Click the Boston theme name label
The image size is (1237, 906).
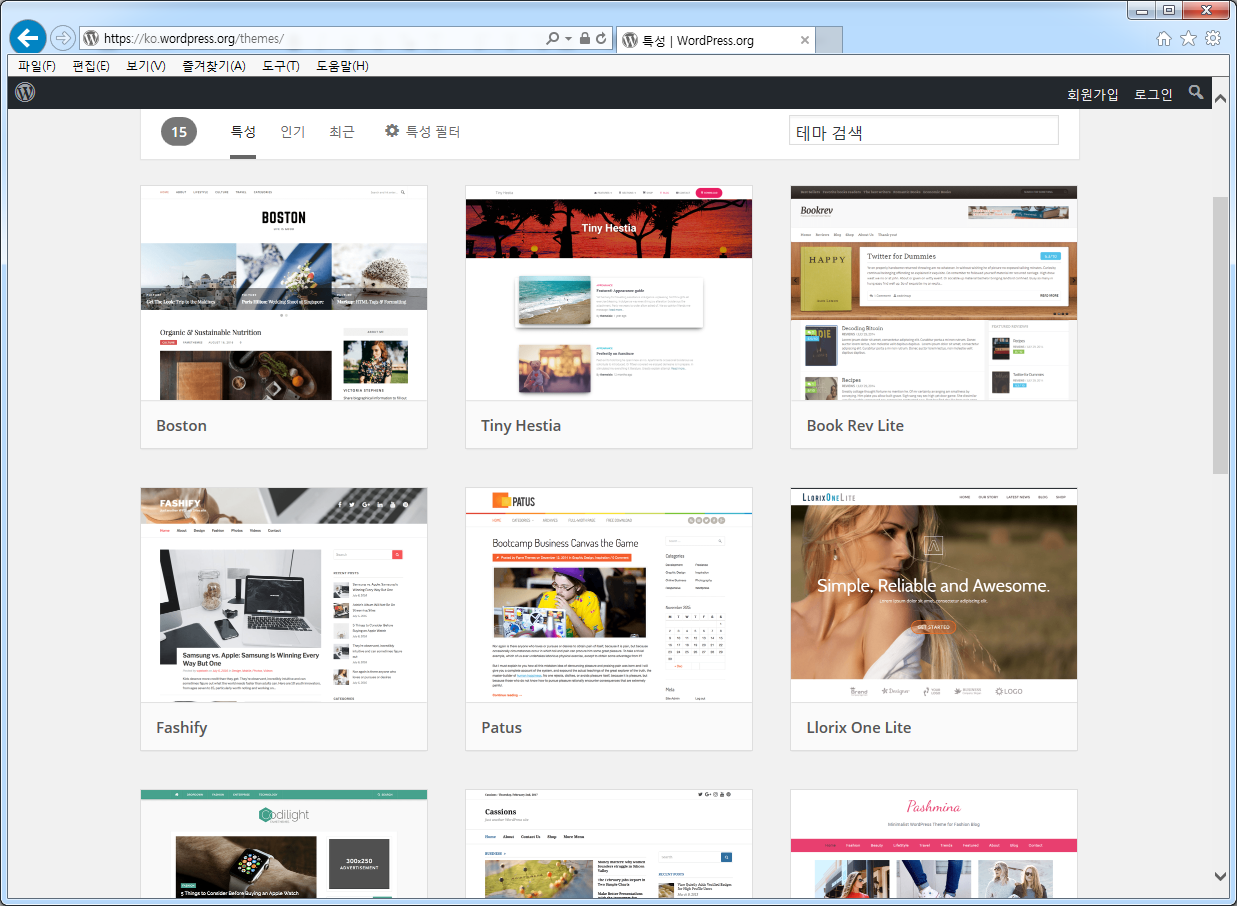point(182,426)
